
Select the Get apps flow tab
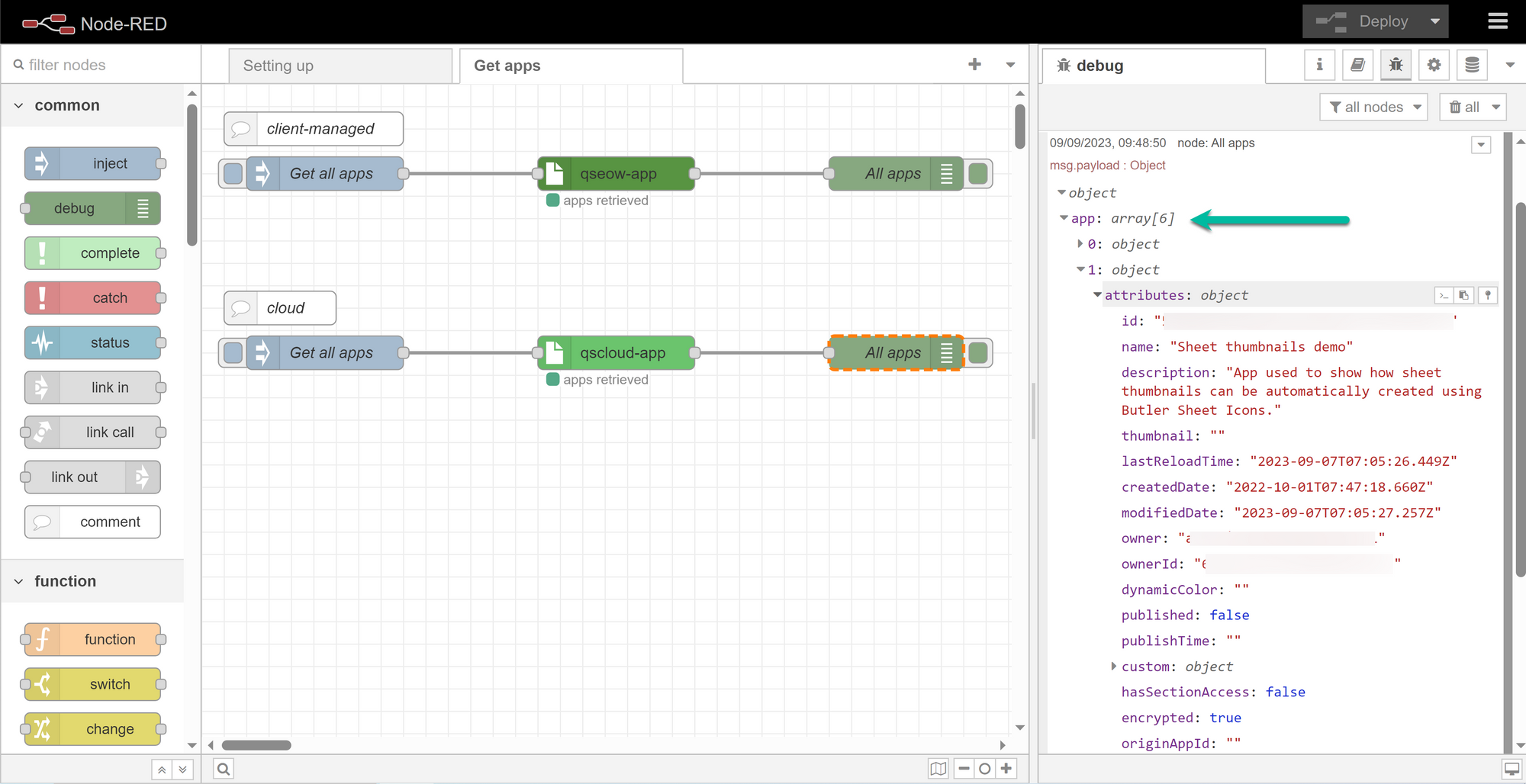[x=571, y=66]
